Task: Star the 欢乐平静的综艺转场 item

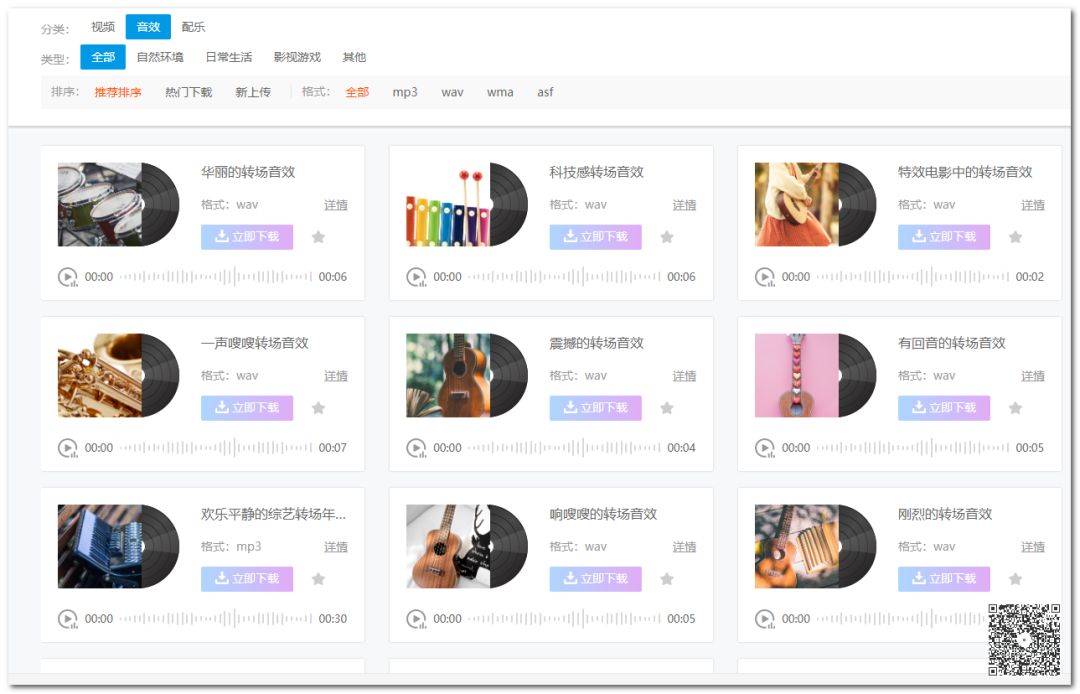Action: tap(318, 578)
